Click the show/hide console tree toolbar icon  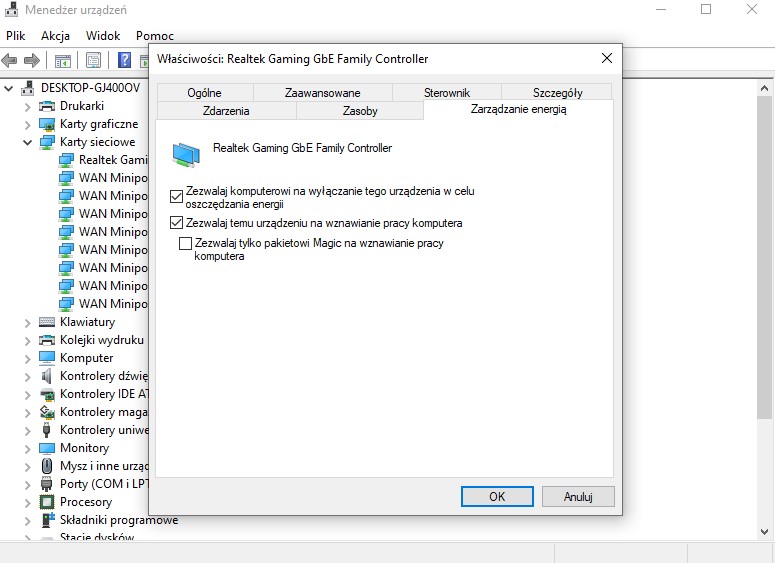[x=63, y=60]
